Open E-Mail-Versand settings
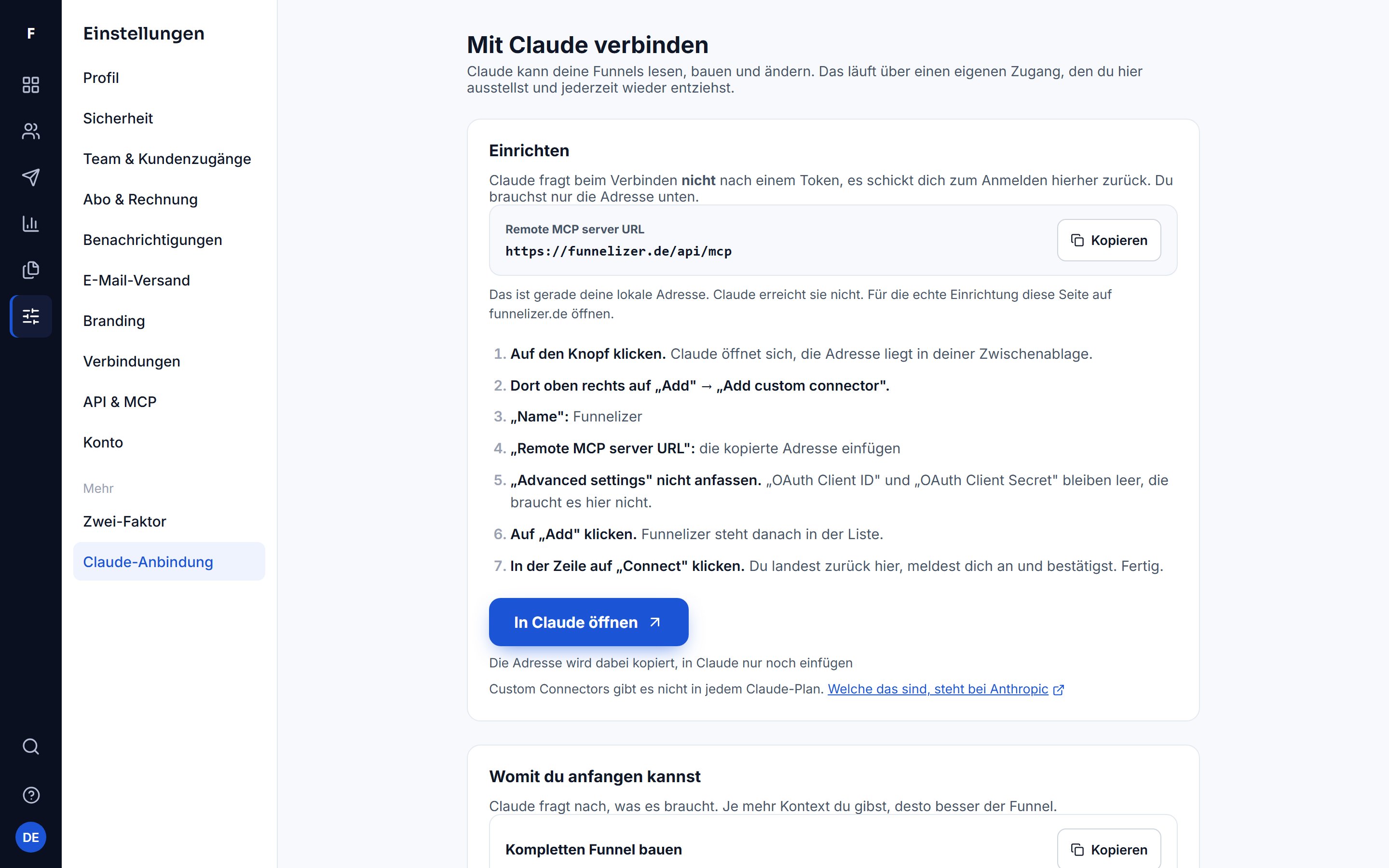This screenshot has width=1389, height=868. click(x=169, y=280)
